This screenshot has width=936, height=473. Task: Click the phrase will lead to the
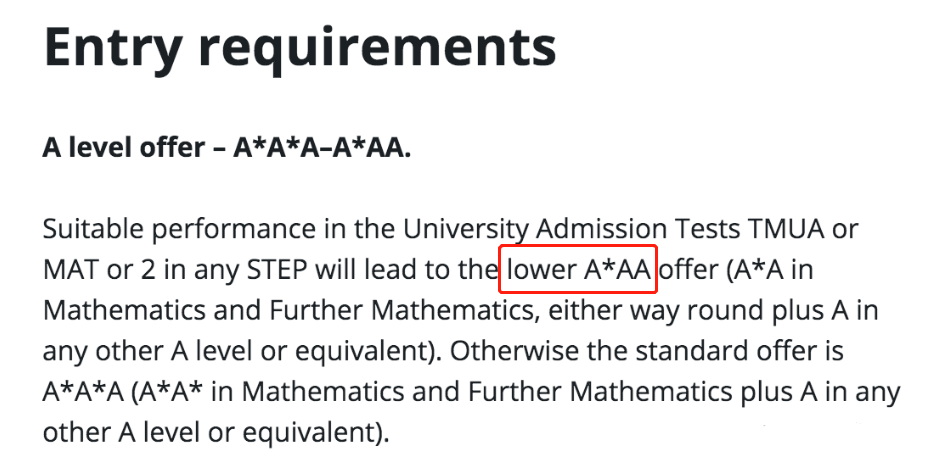pos(407,269)
